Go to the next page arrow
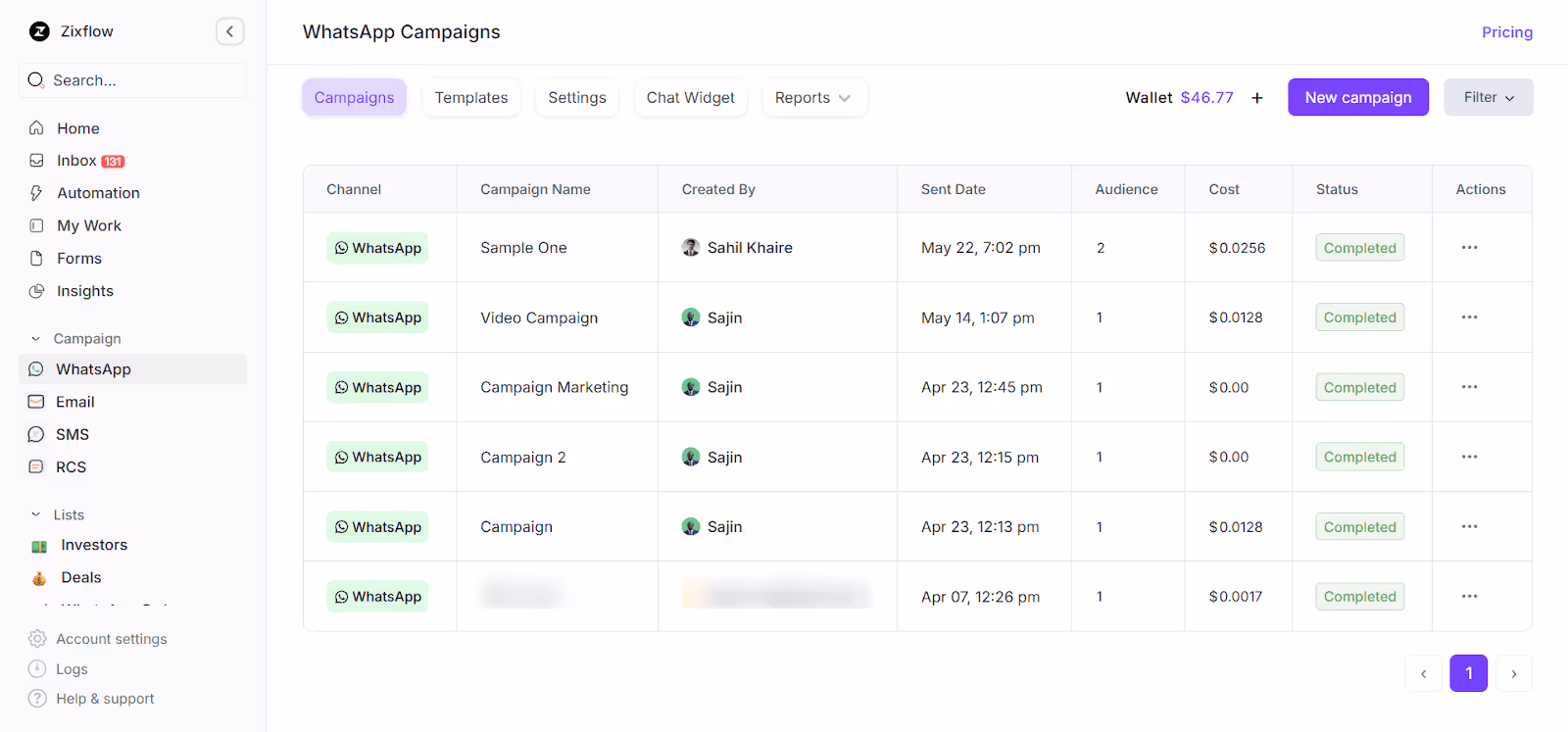1568x732 pixels. [1514, 673]
